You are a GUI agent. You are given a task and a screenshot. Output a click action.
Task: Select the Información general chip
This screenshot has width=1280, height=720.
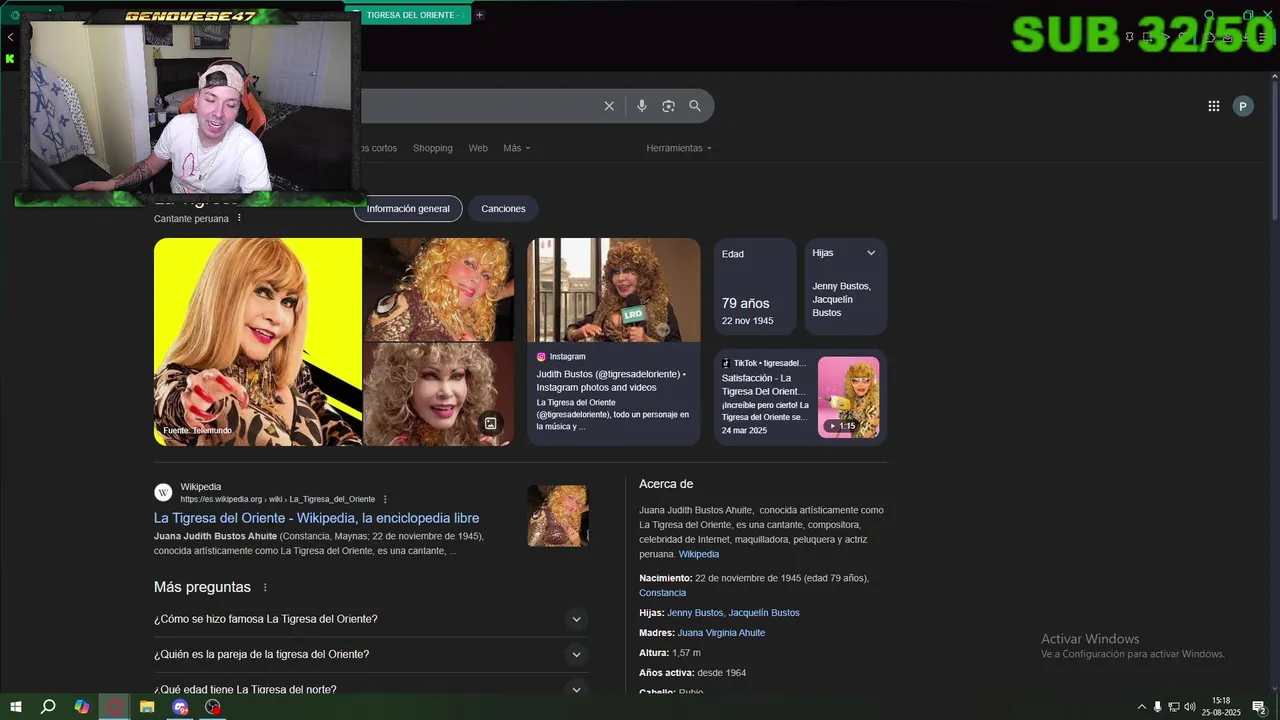pyautogui.click(x=408, y=209)
